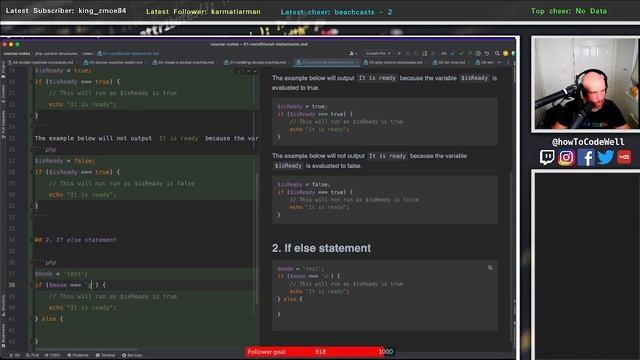Click the editor horizontal scrollbar
The image size is (640, 360).
[86, 349]
